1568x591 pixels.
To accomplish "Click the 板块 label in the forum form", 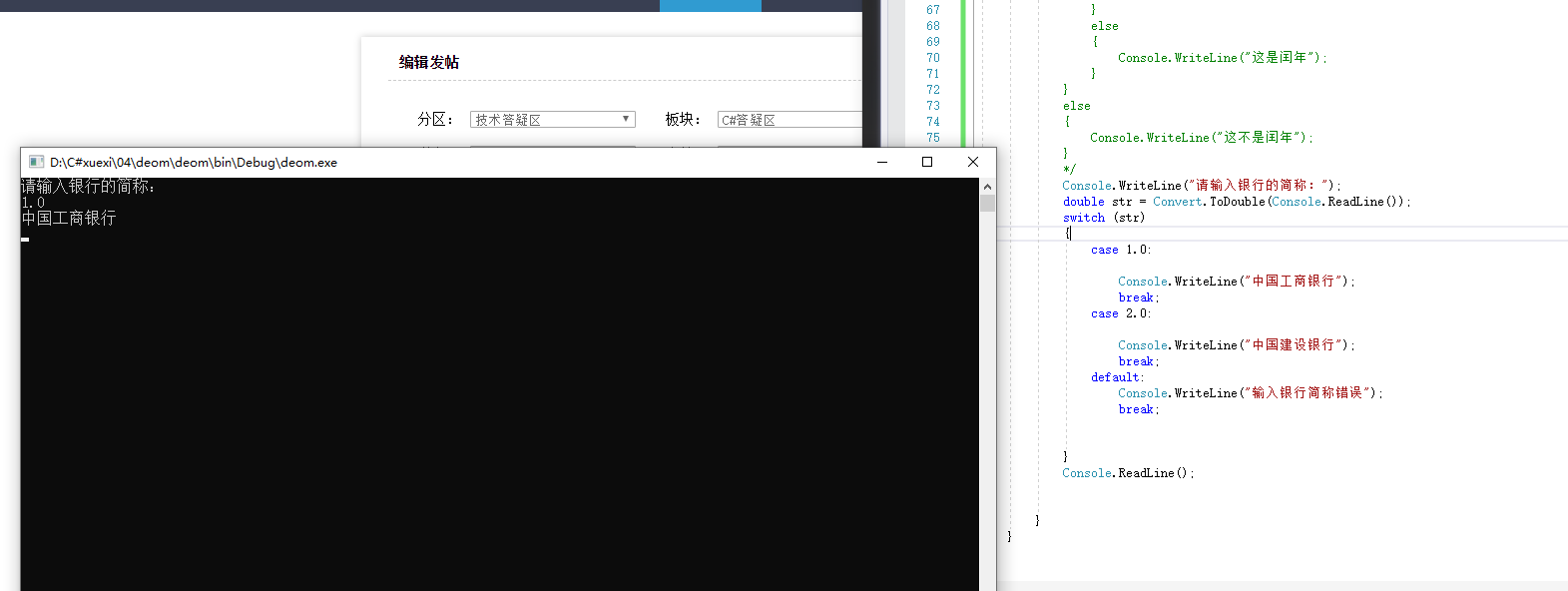I will (683, 120).
